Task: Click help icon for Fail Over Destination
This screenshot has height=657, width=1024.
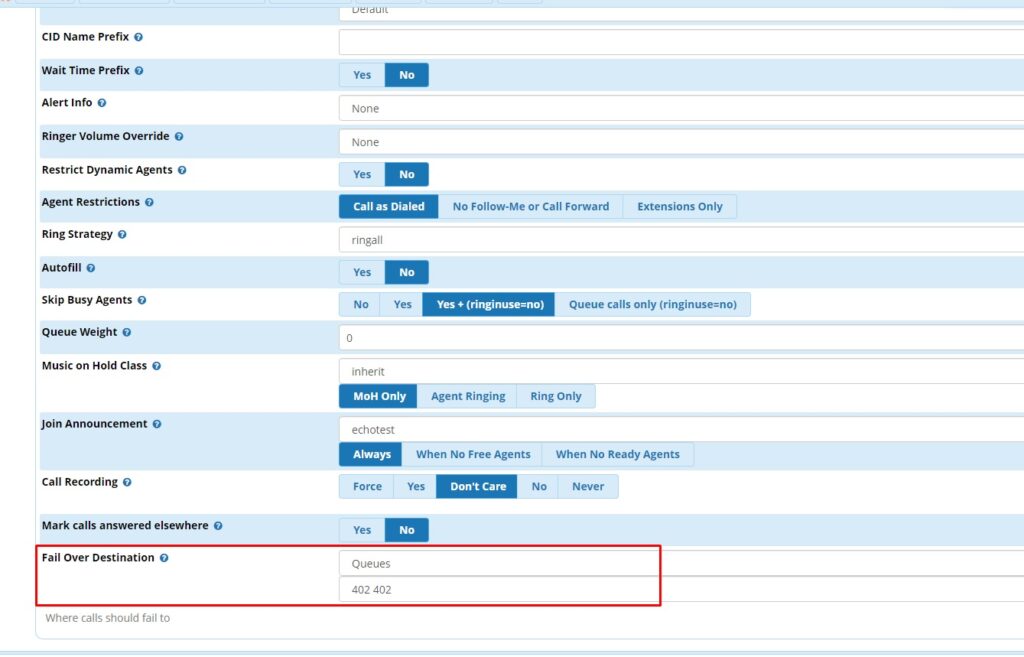Action: click(164, 558)
